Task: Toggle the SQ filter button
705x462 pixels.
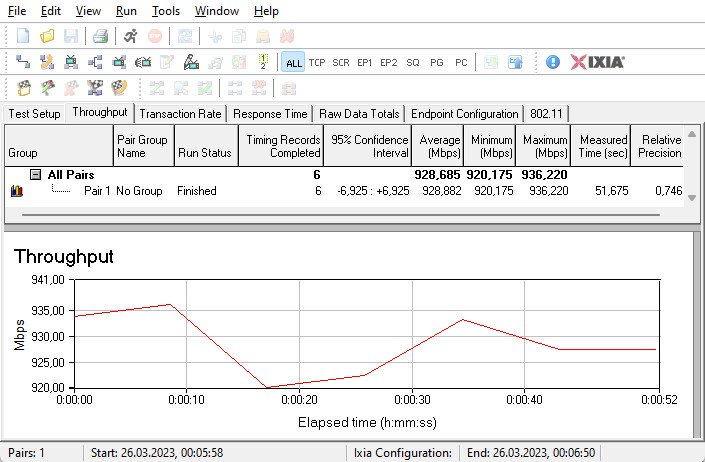Action: coord(413,62)
